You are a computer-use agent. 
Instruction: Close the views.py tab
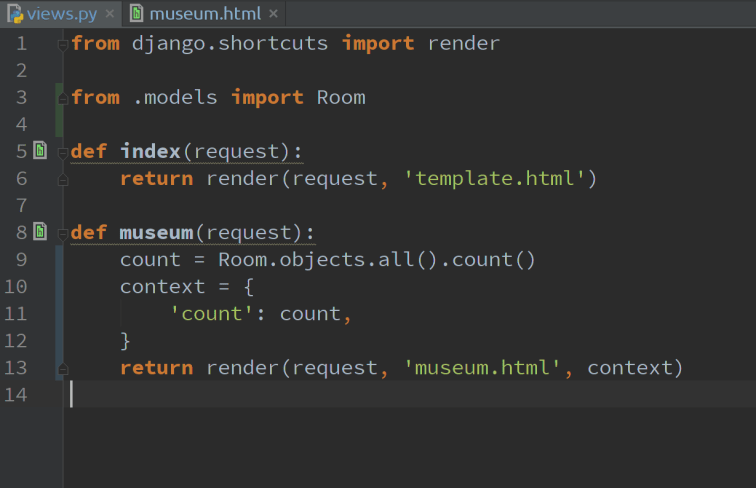(x=109, y=14)
